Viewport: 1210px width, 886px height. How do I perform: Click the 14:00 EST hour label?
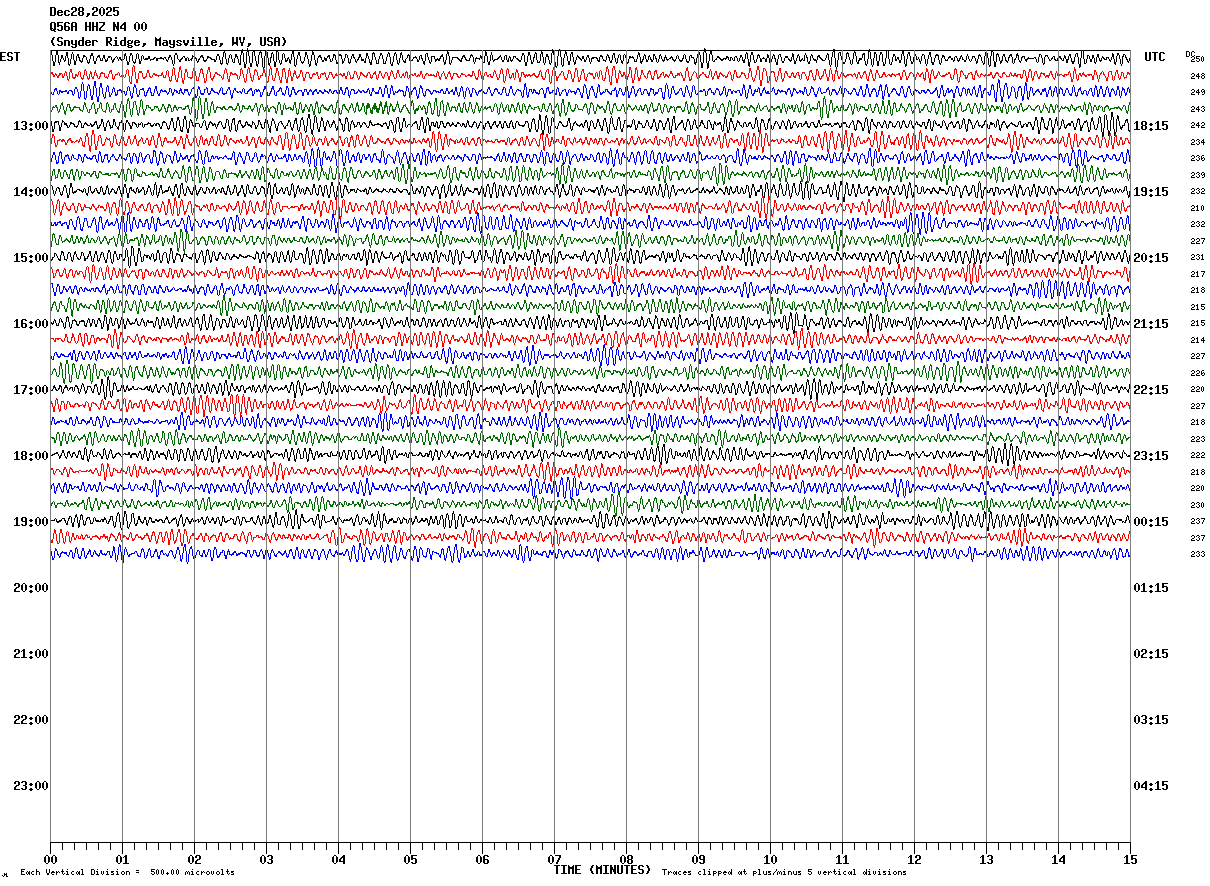[31, 192]
